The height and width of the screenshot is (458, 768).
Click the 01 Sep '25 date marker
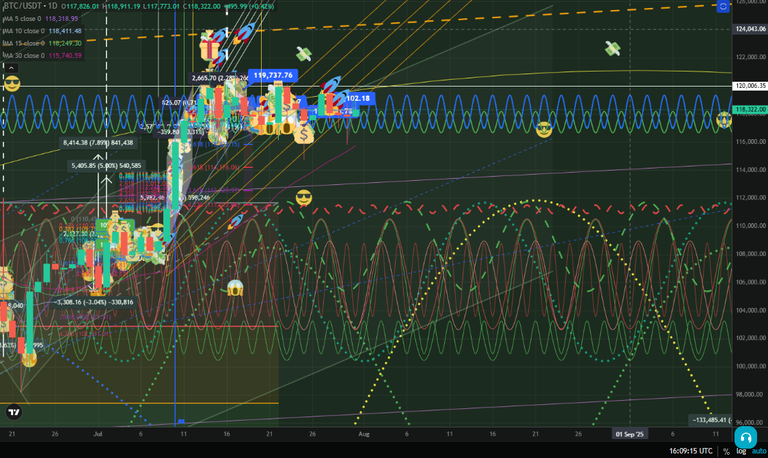click(629, 434)
